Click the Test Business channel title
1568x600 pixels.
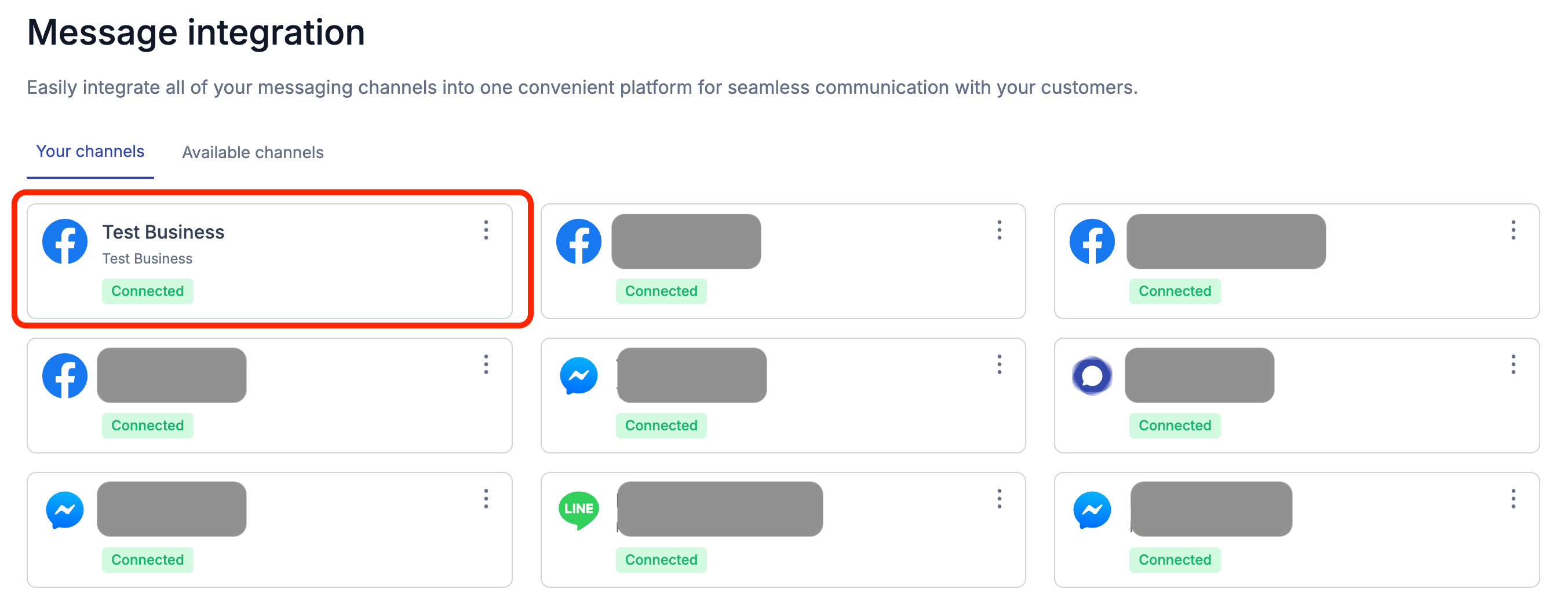click(x=163, y=232)
